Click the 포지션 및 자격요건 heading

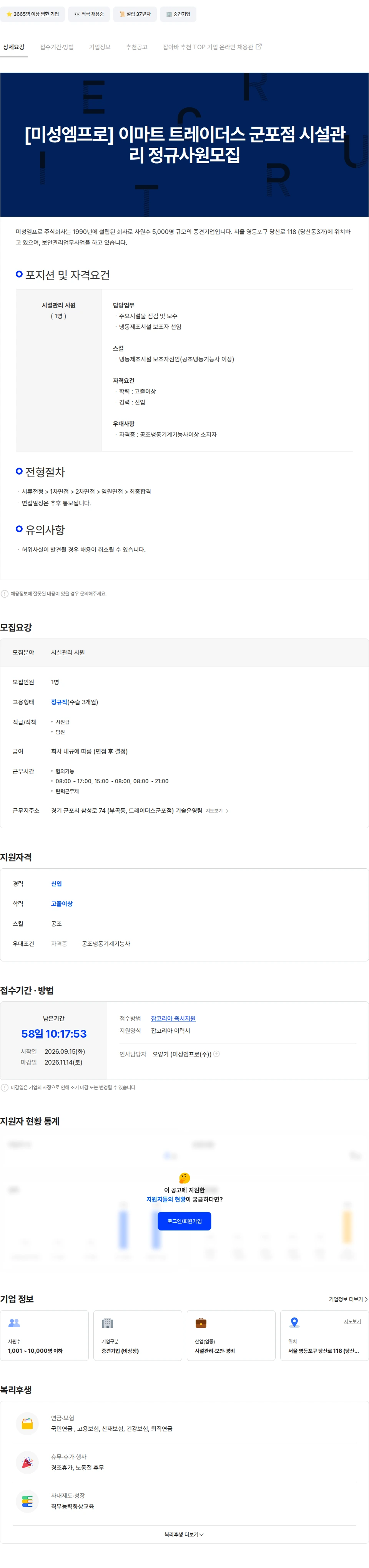tap(68, 275)
